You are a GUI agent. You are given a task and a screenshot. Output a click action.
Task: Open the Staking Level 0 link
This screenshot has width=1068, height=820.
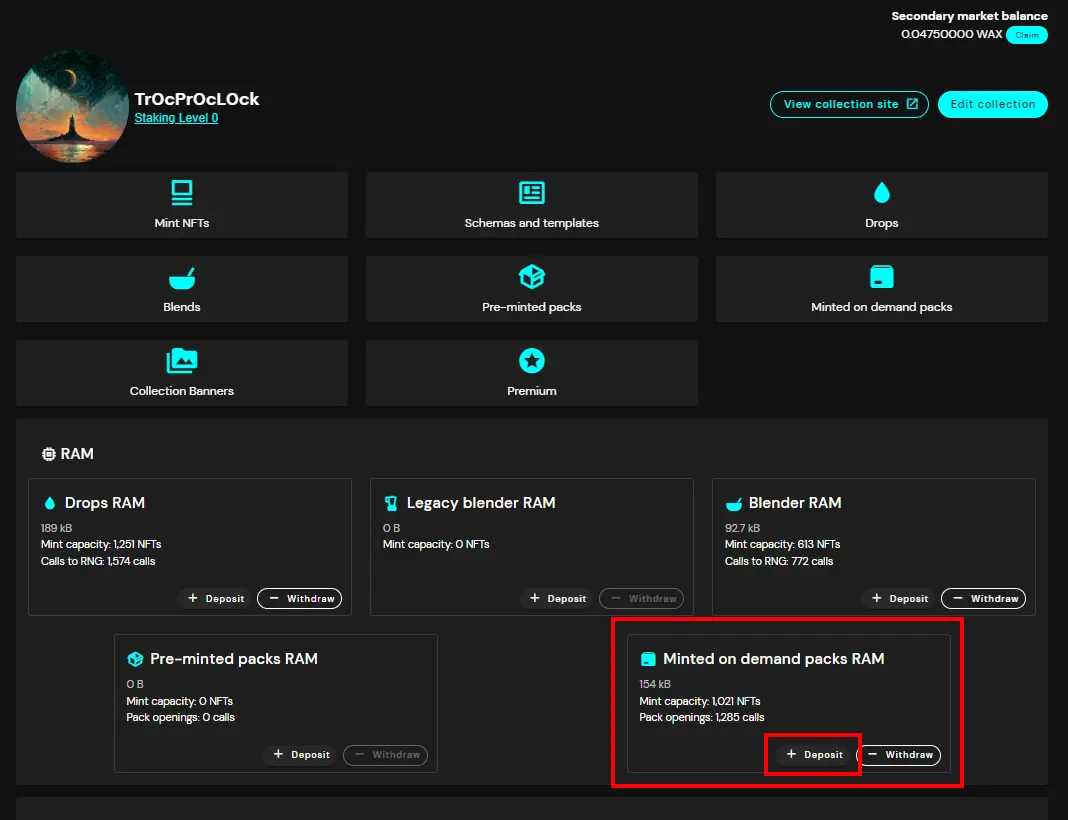[x=176, y=118]
